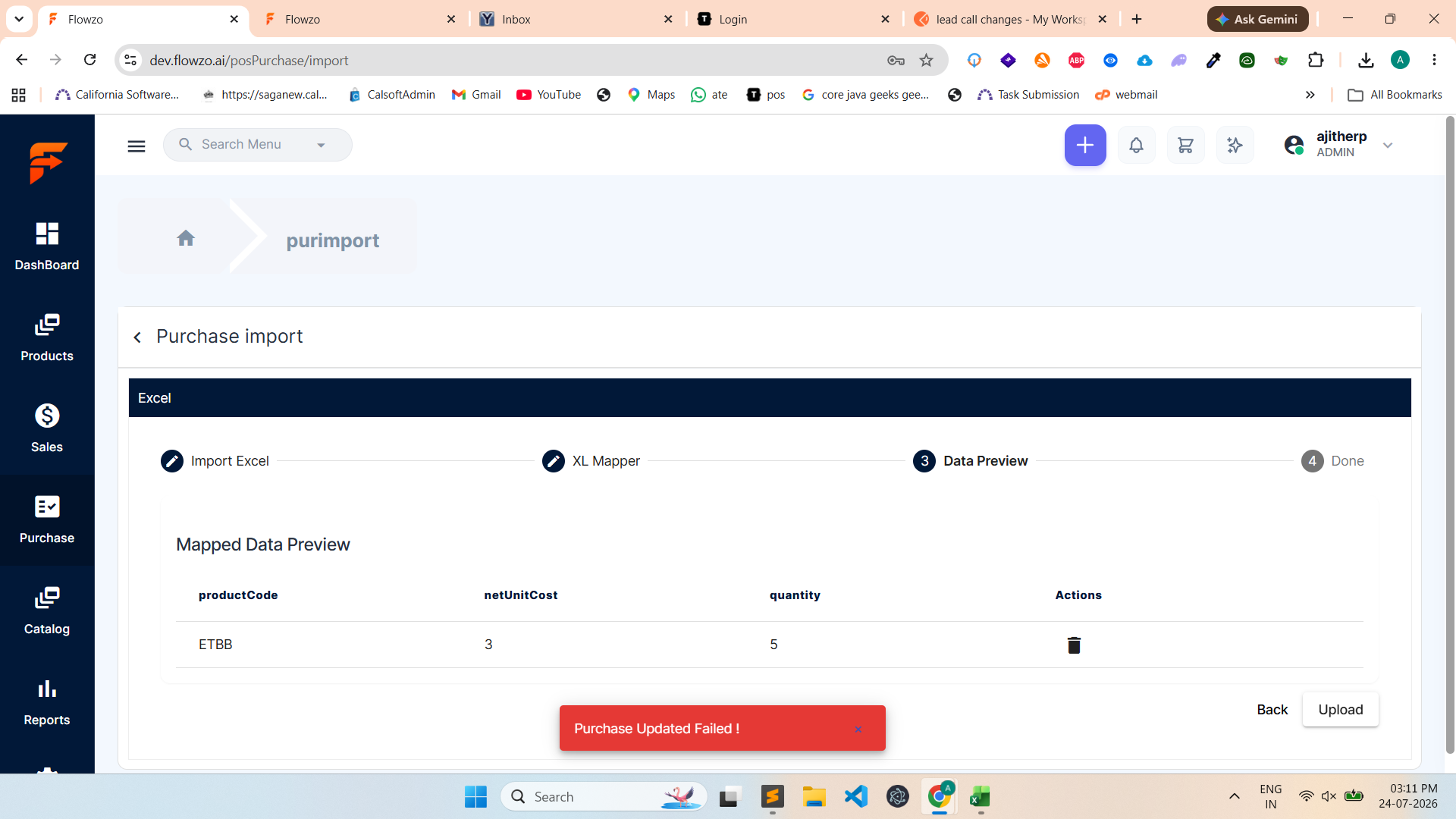This screenshot has width=1456, height=819.
Task: Click the ETBB product code cell
Action: pyautogui.click(x=215, y=645)
